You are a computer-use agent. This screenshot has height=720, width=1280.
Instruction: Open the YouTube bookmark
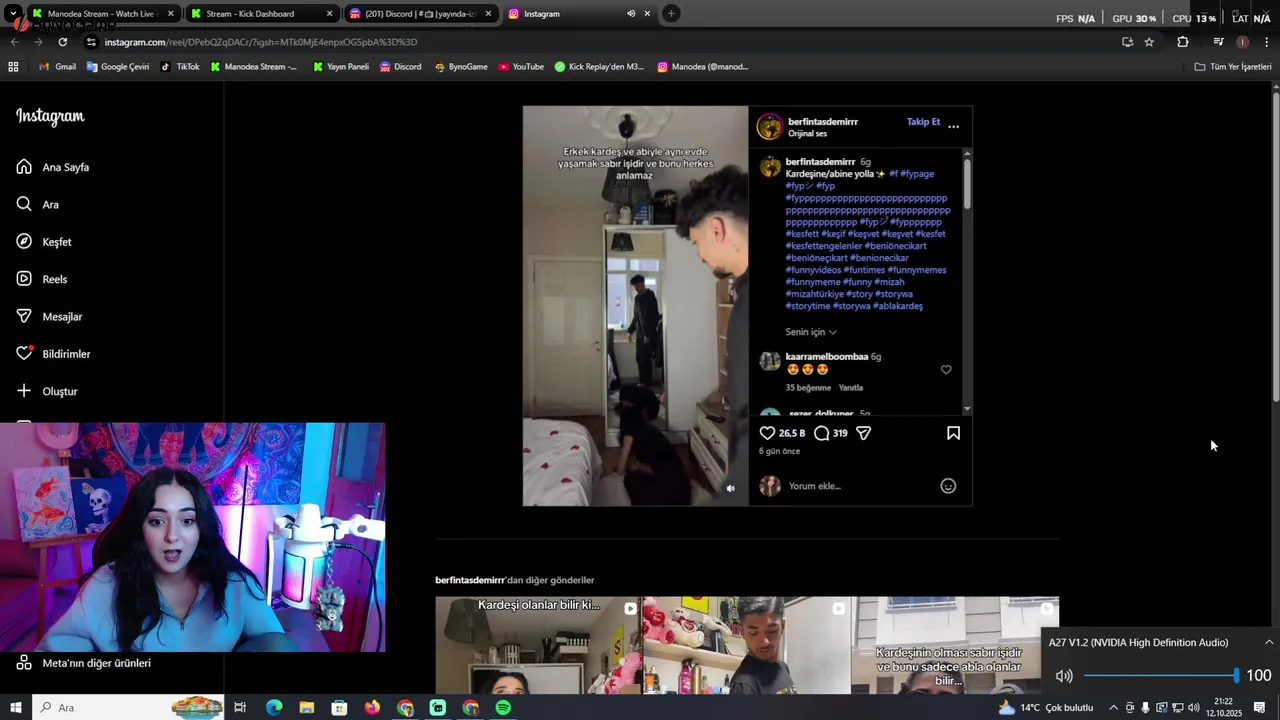(521, 67)
